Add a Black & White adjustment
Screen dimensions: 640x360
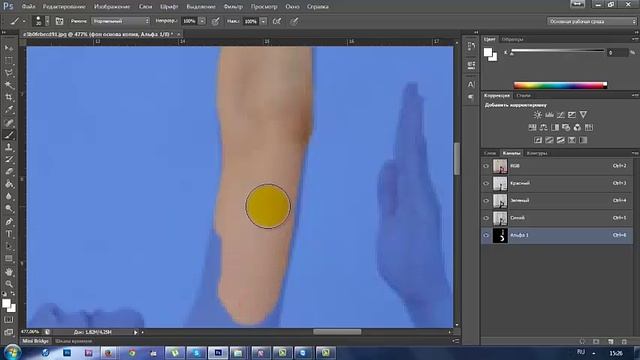pyautogui.click(x=555, y=127)
